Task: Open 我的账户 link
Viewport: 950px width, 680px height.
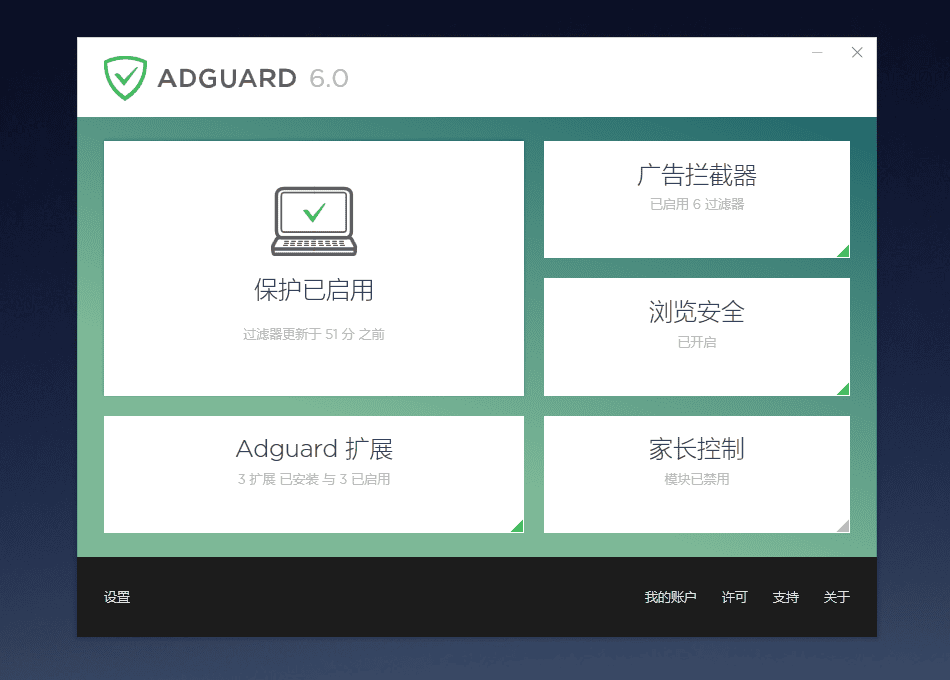Action: click(670, 597)
